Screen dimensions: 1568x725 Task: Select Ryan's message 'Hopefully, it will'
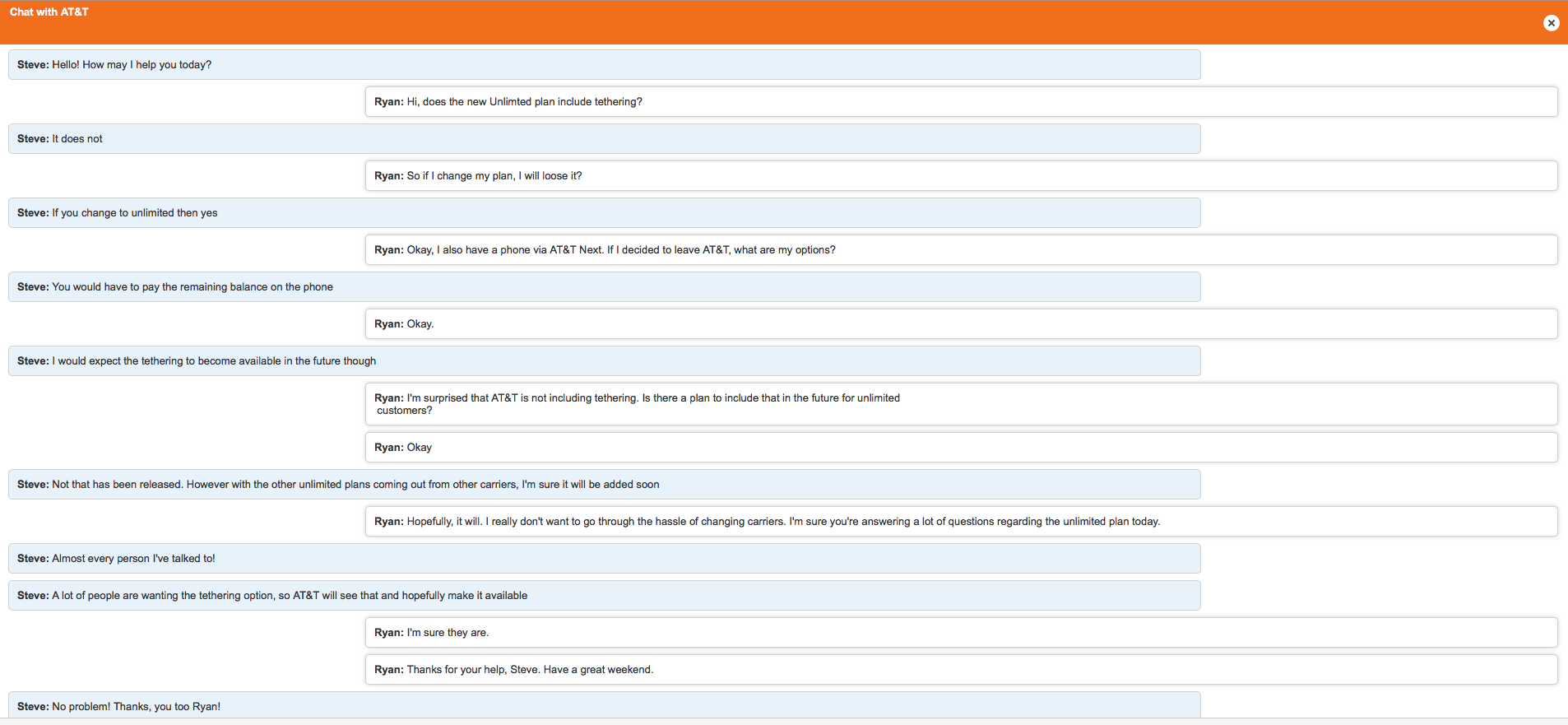(x=961, y=521)
